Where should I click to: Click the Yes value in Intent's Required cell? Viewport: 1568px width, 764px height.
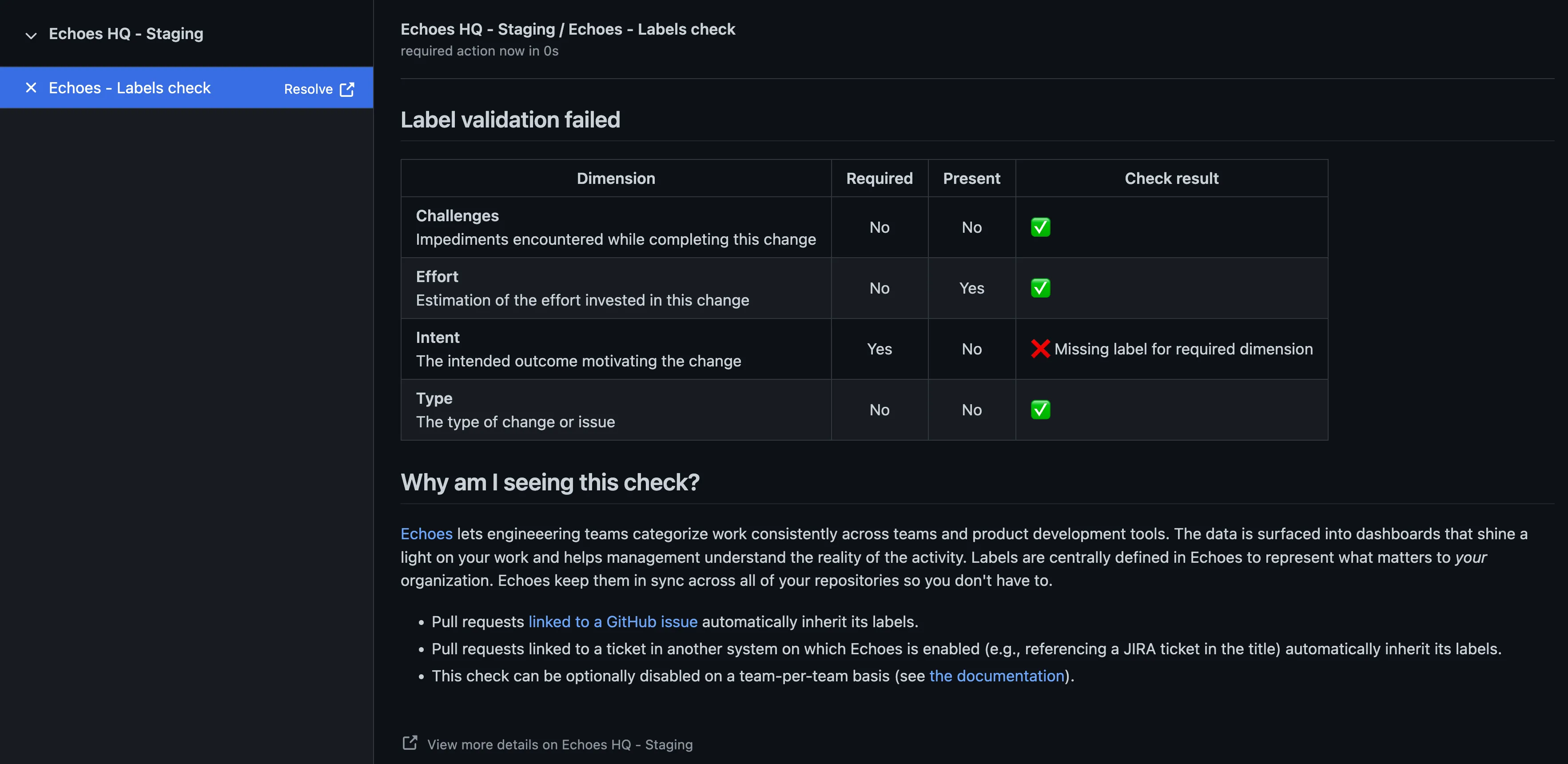[x=879, y=349]
